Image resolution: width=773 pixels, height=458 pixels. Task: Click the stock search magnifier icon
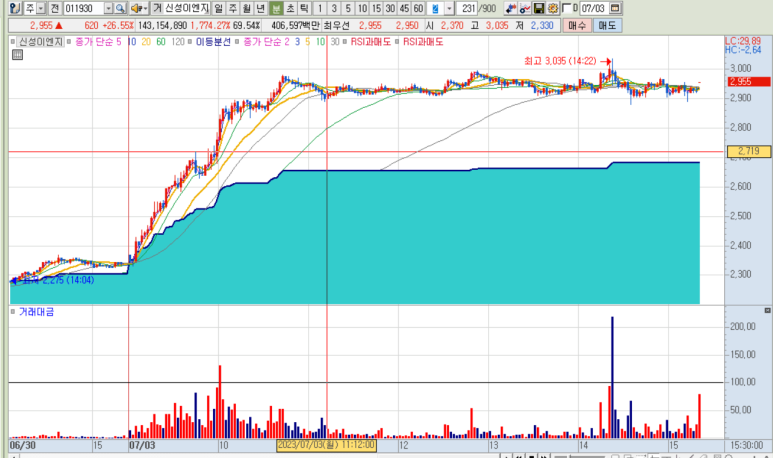coord(120,8)
